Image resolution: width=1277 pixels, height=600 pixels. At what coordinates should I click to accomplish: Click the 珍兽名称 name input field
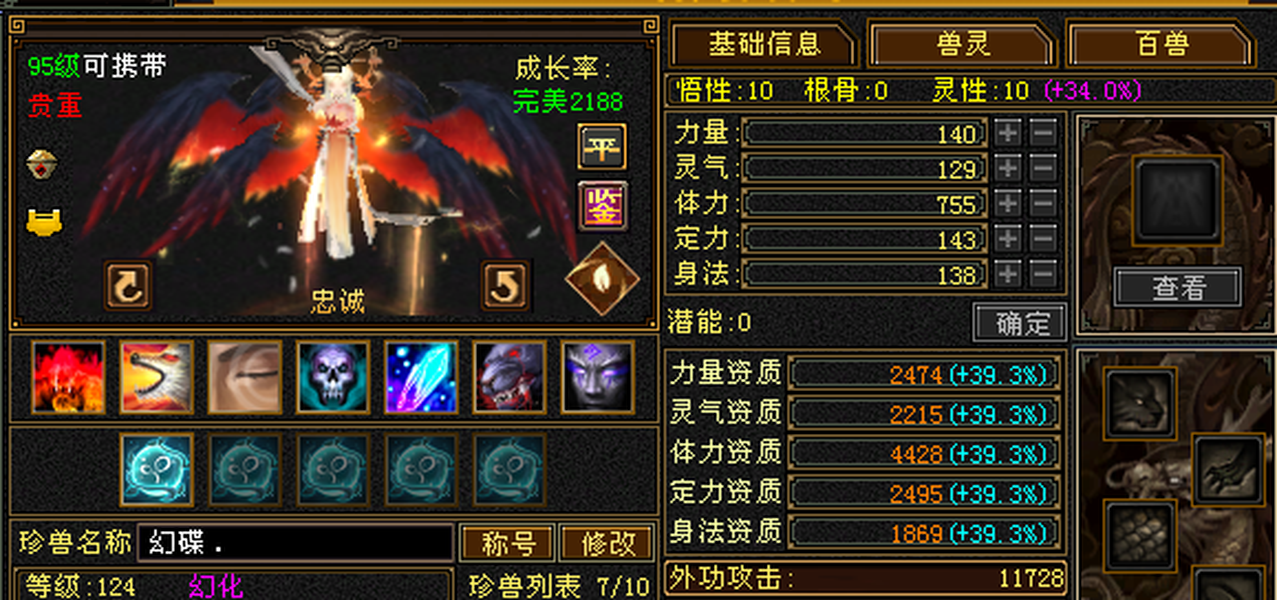pos(295,543)
